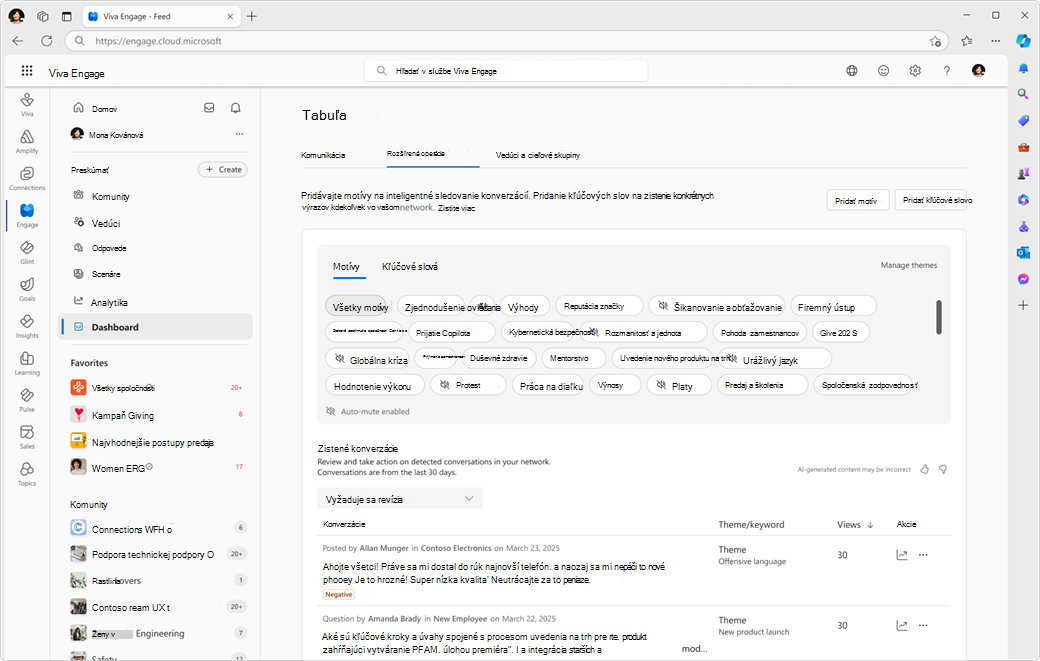Open Topics in the left rail
1040x661 pixels.
pyautogui.click(x=27, y=474)
